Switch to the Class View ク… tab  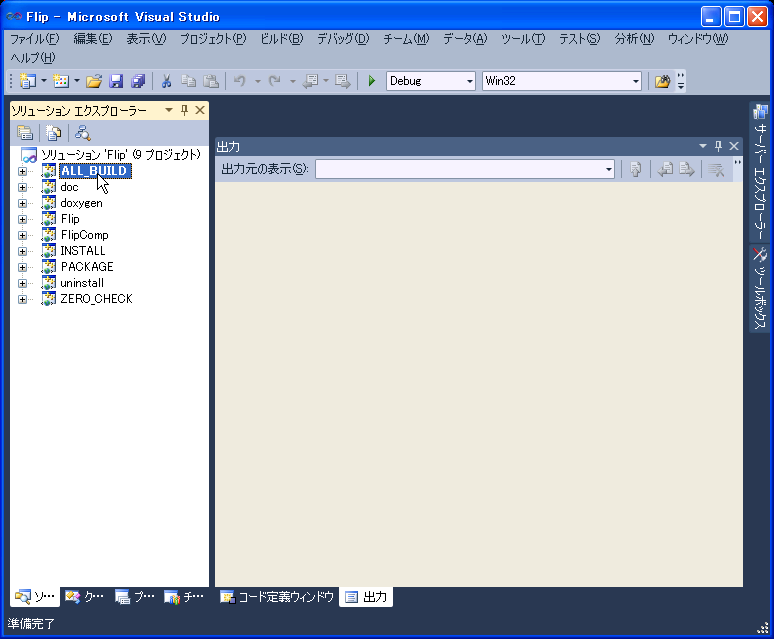[x=84, y=597]
